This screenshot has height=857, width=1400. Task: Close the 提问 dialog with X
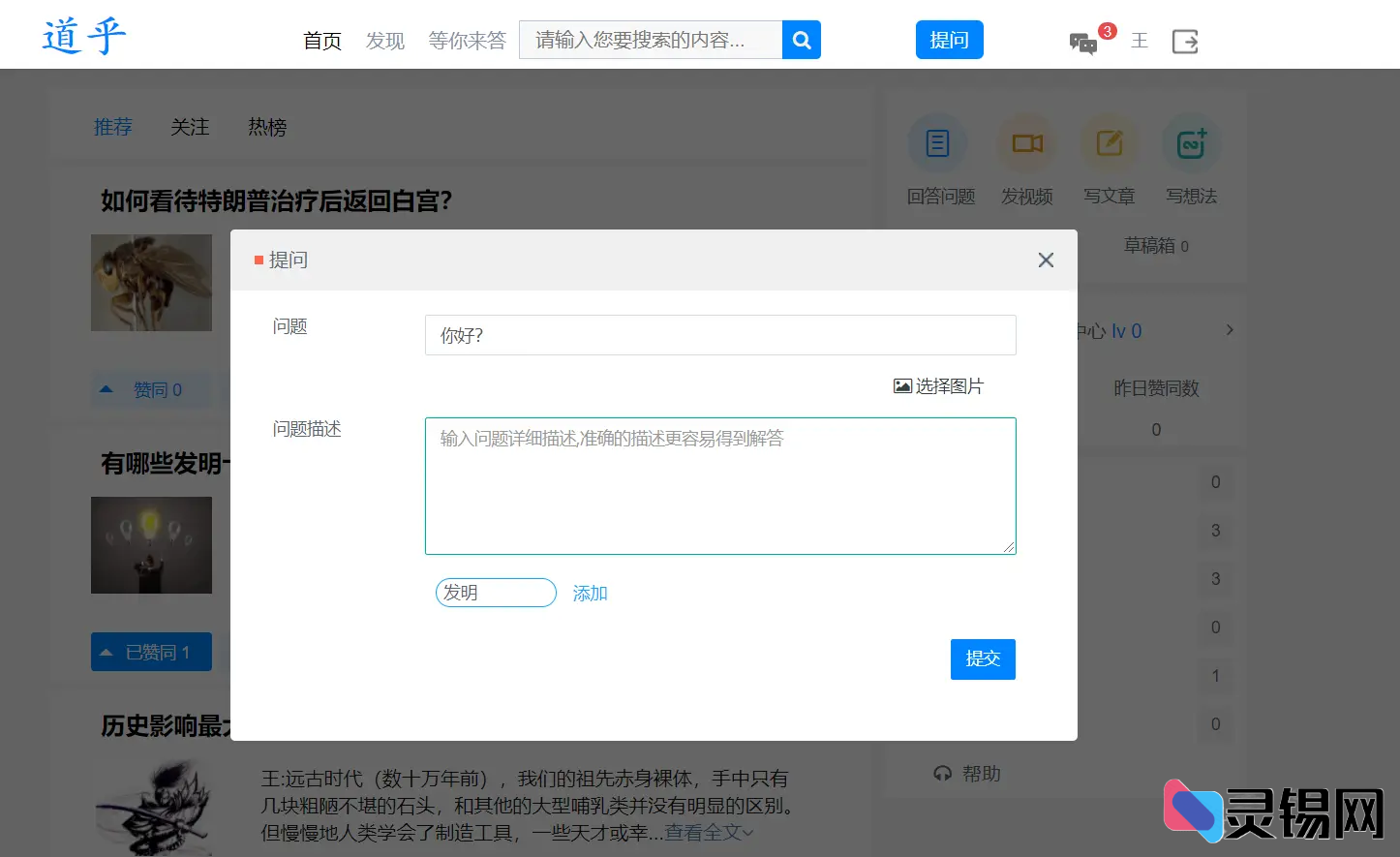[x=1046, y=260]
